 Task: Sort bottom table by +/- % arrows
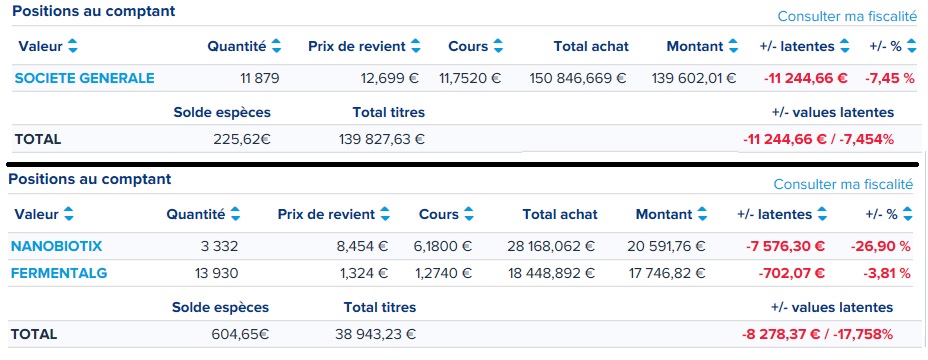click(908, 214)
